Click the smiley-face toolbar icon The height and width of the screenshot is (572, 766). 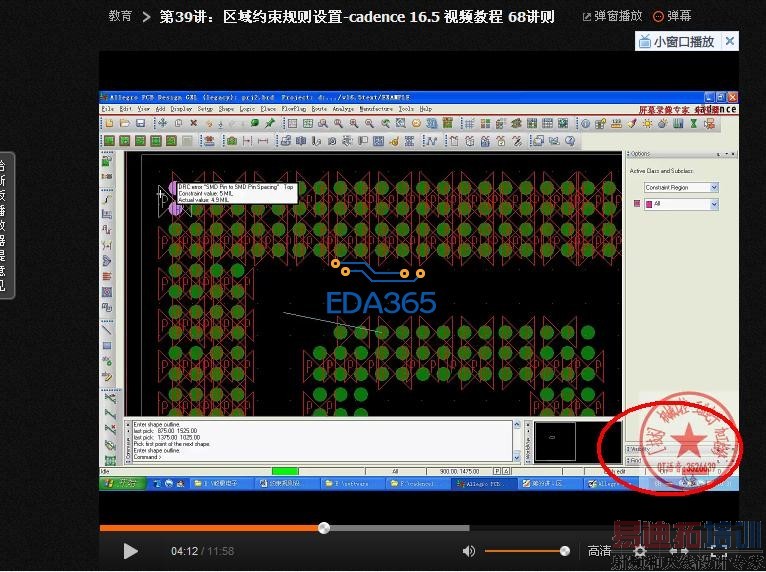click(x=416, y=124)
